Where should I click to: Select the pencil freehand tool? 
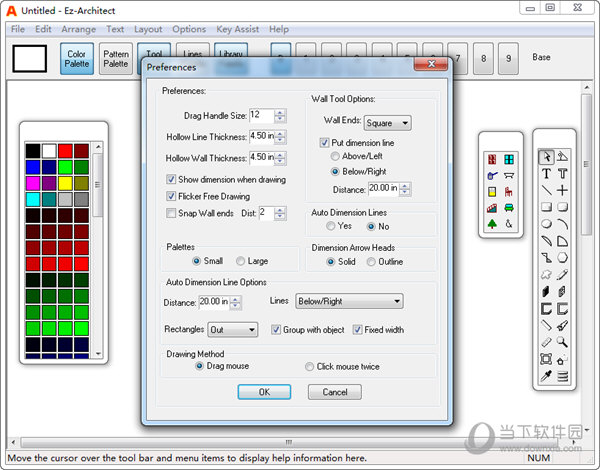click(x=562, y=274)
